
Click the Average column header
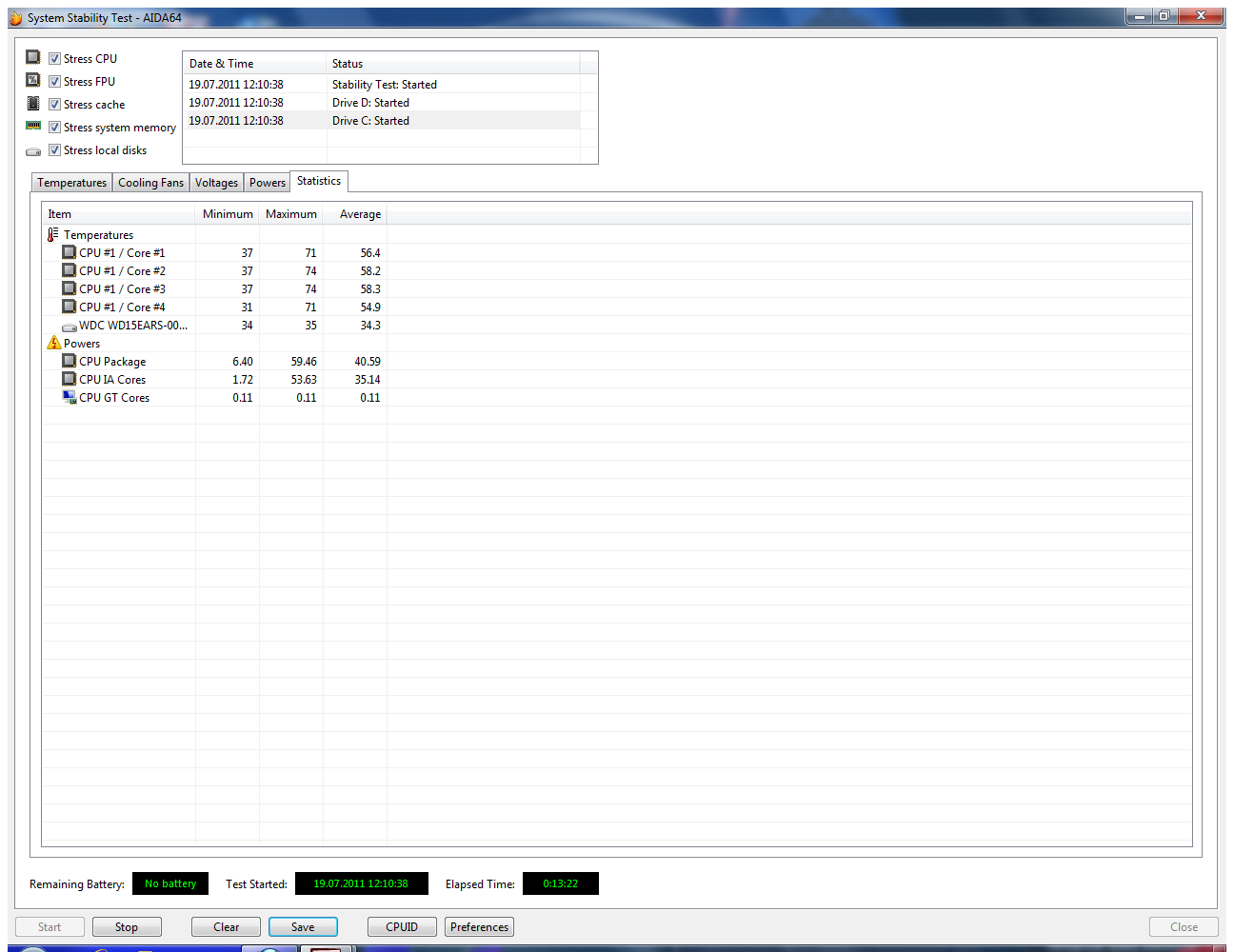pos(355,214)
